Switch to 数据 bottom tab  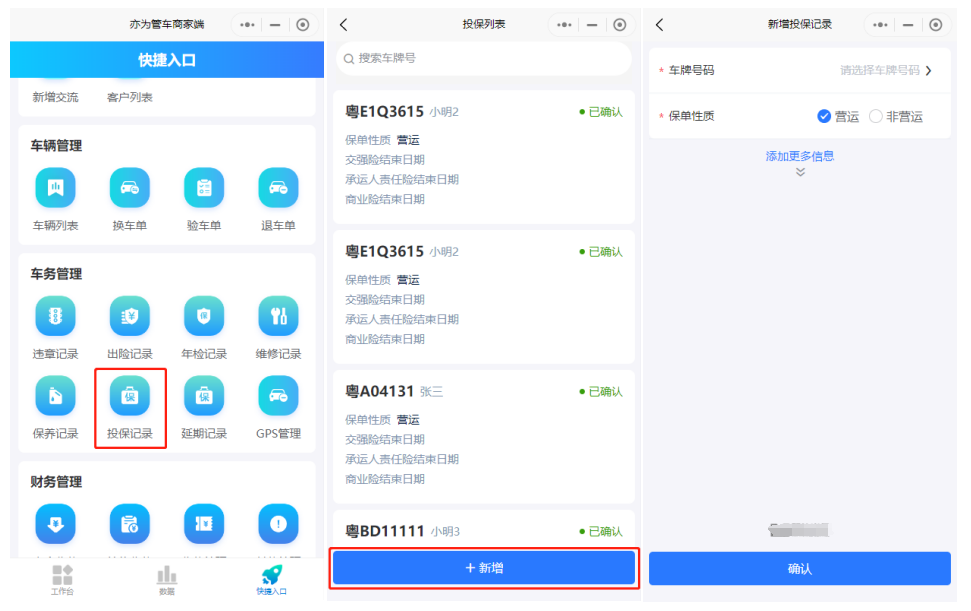point(167,578)
